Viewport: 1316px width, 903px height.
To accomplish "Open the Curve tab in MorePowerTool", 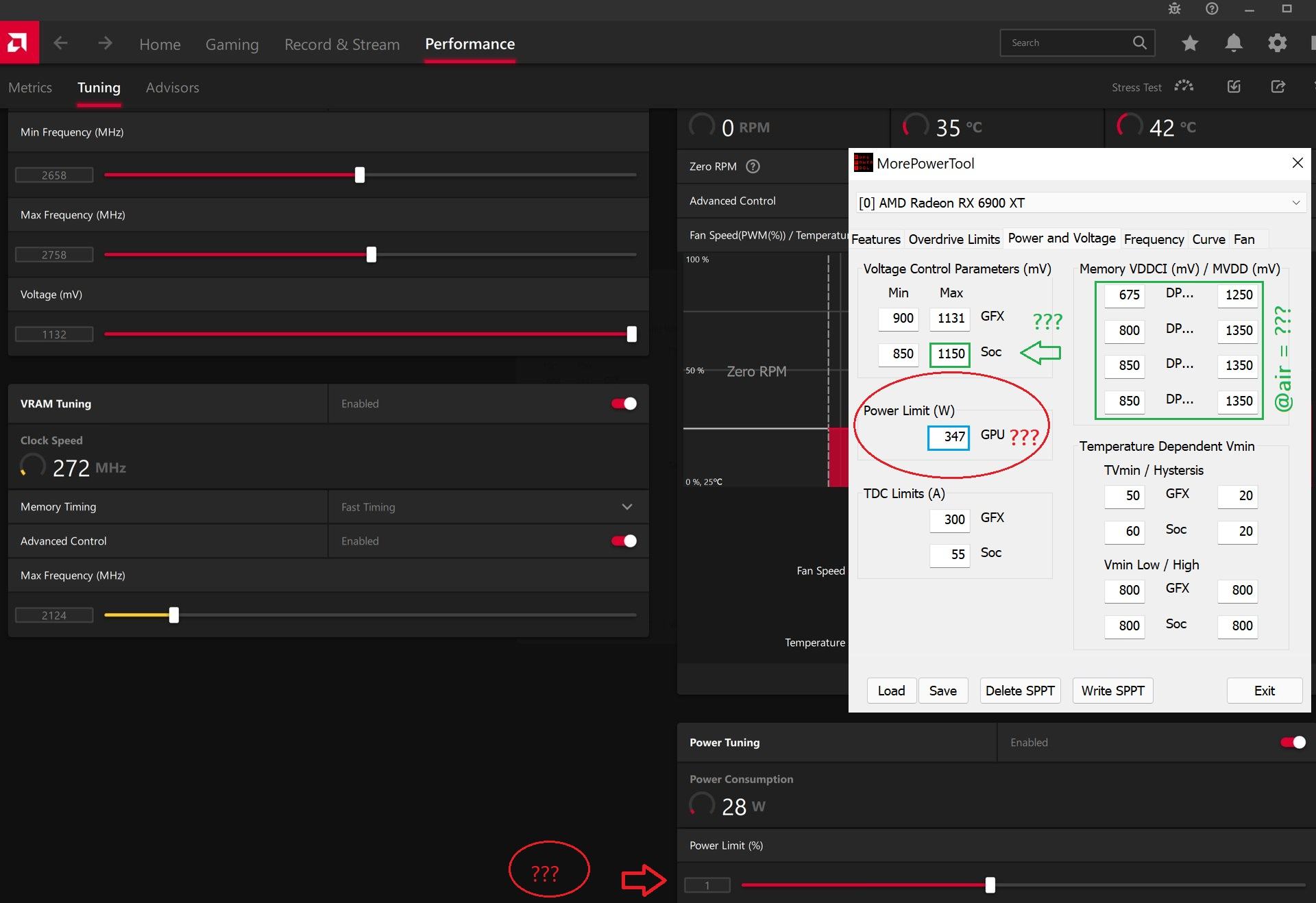I will coord(1208,239).
